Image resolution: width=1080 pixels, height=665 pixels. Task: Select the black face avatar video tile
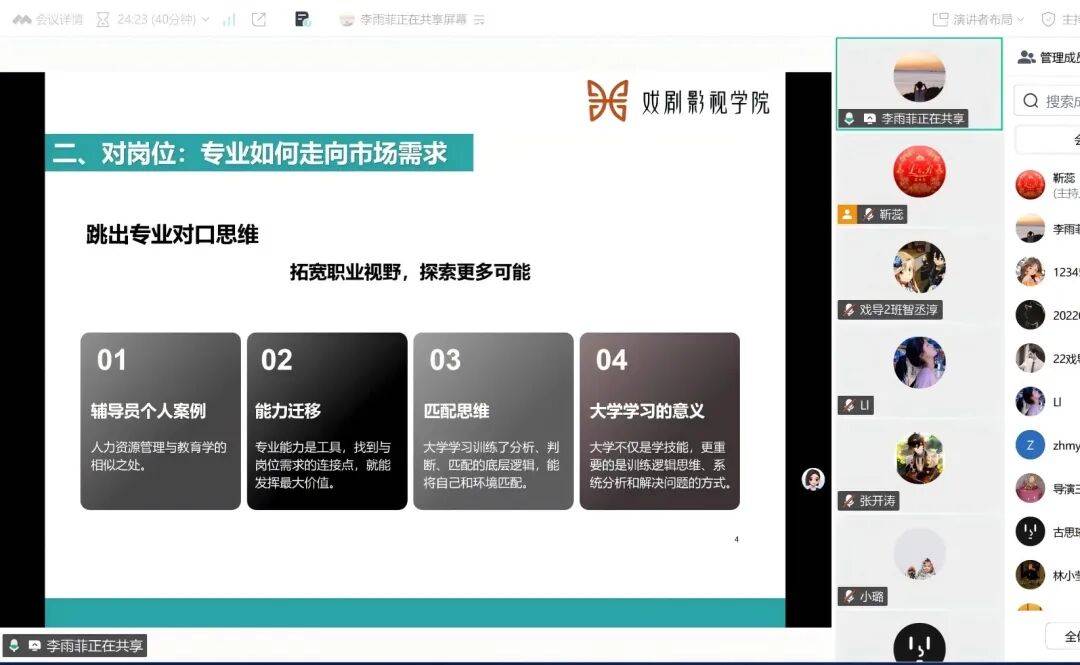919,644
